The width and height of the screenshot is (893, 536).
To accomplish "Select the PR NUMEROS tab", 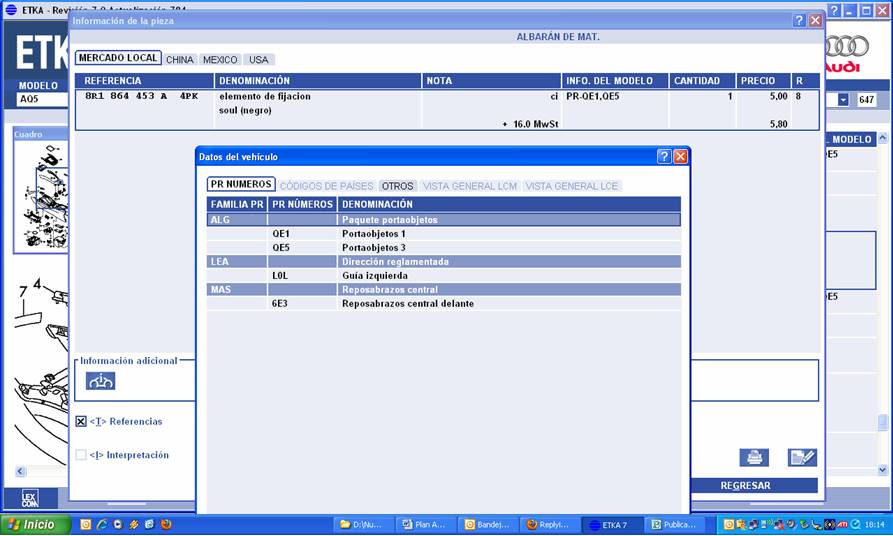I will pyautogui.click(x=241, y=185).
